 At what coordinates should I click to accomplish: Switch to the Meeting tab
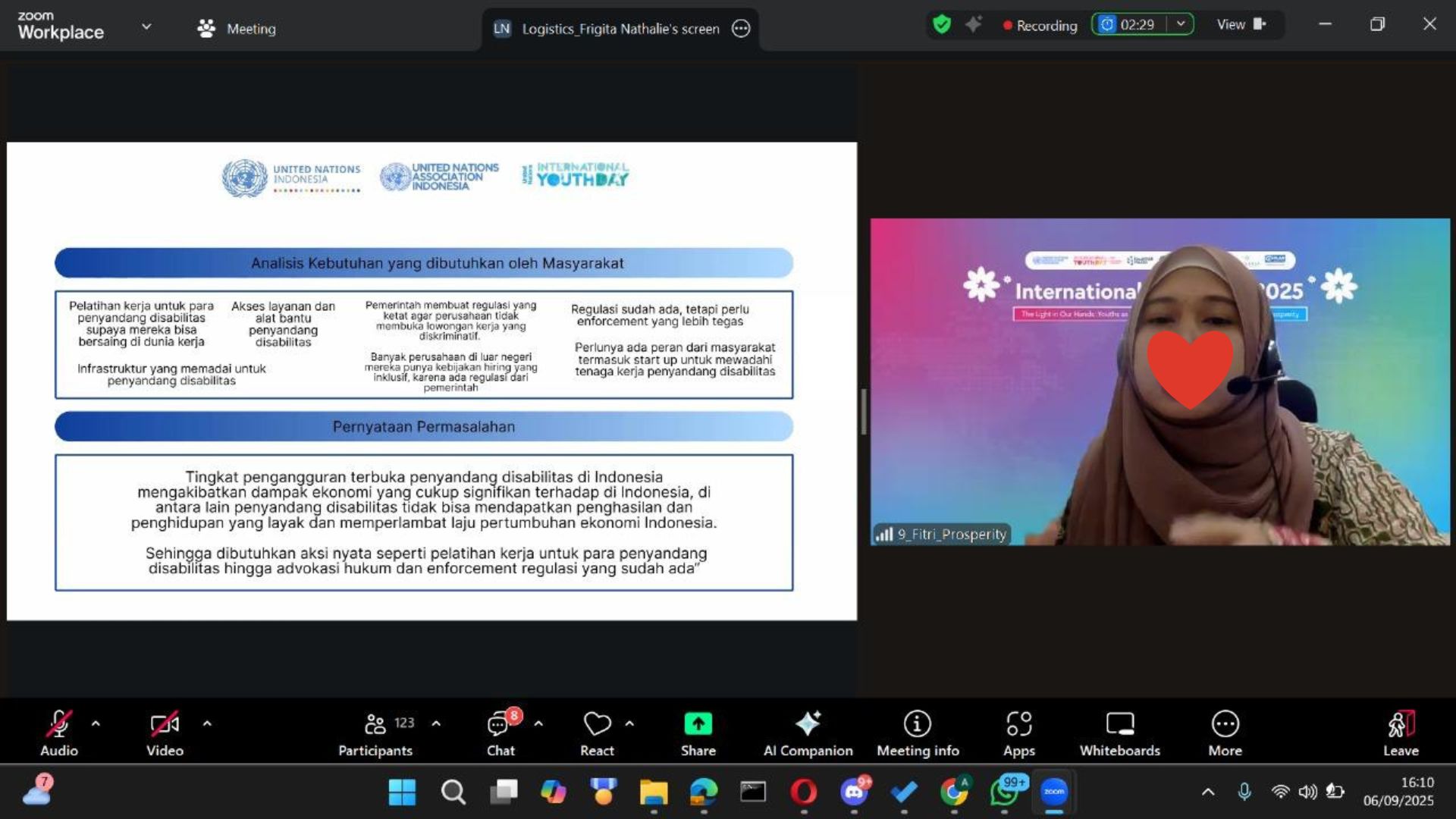click(x=235, y=29)
